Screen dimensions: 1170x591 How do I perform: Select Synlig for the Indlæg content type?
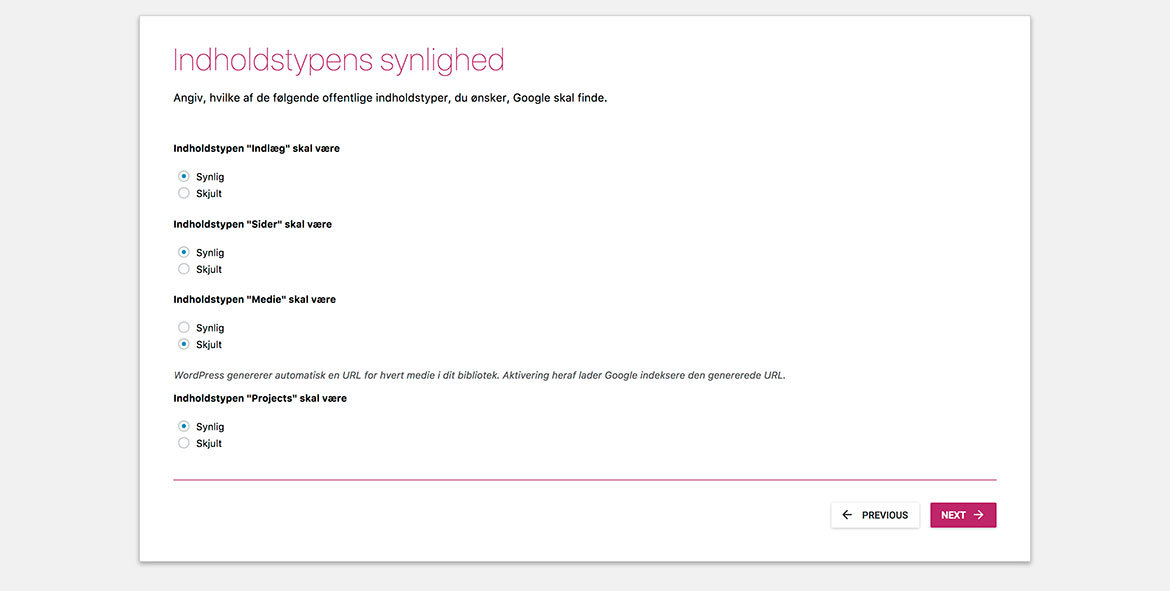coord(184,177)
